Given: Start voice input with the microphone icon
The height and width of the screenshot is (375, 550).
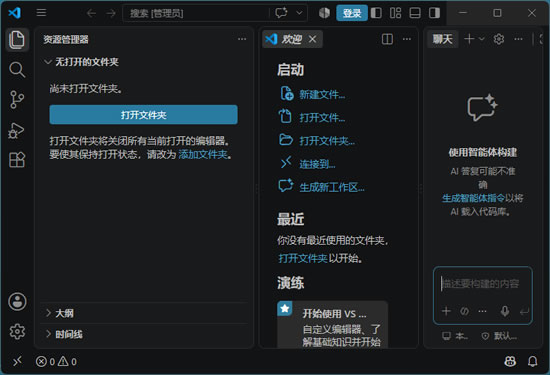Looking at the screenshot, I should coord(505,311).
